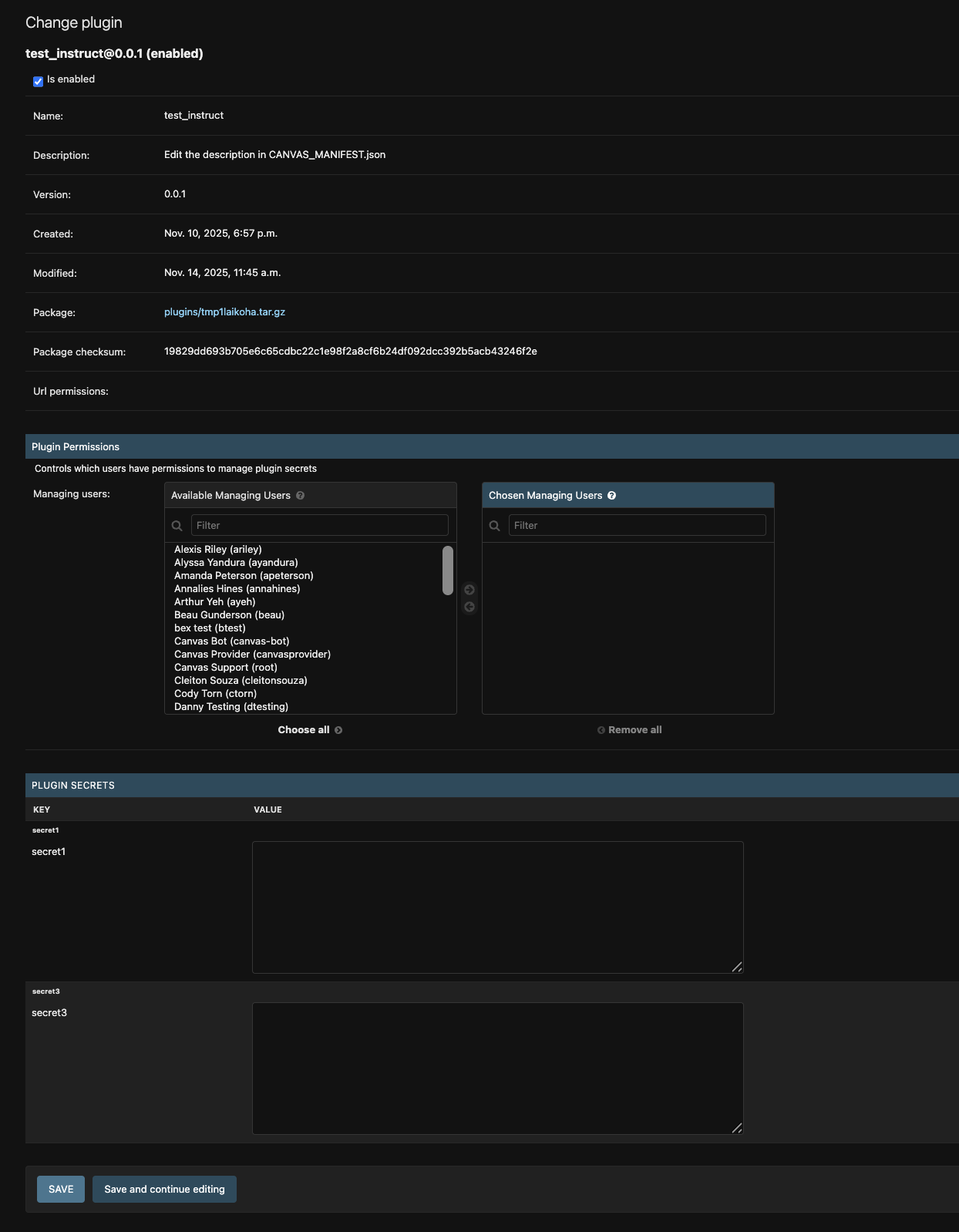The image size is (959, 1232).
Task: Click Save and continue editing button
Action: [x=164, y=1190]
